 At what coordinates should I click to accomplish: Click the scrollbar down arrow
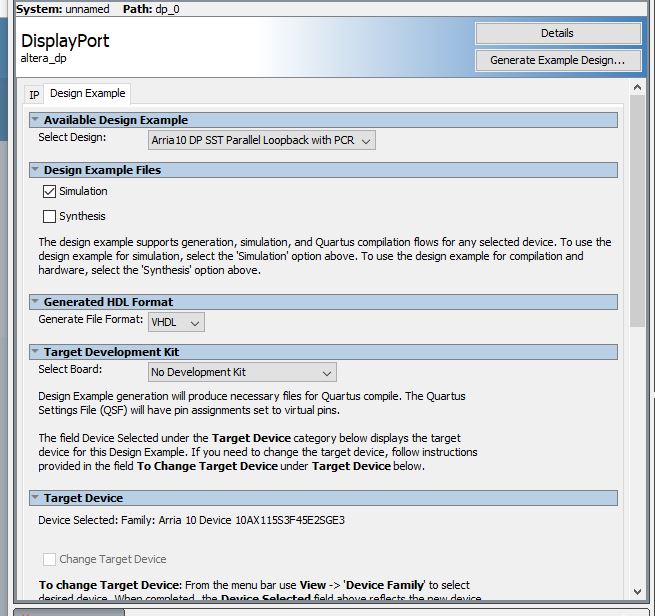coord(637,592)
